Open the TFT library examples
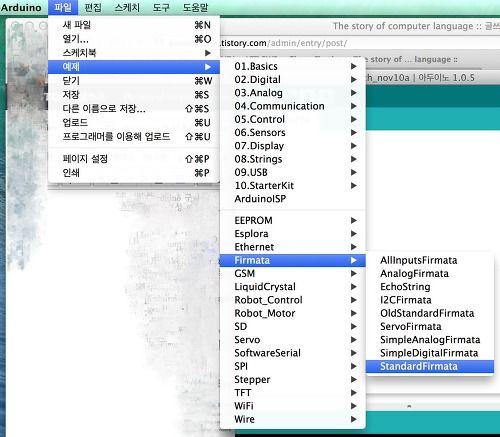 [x=293, y=393]
